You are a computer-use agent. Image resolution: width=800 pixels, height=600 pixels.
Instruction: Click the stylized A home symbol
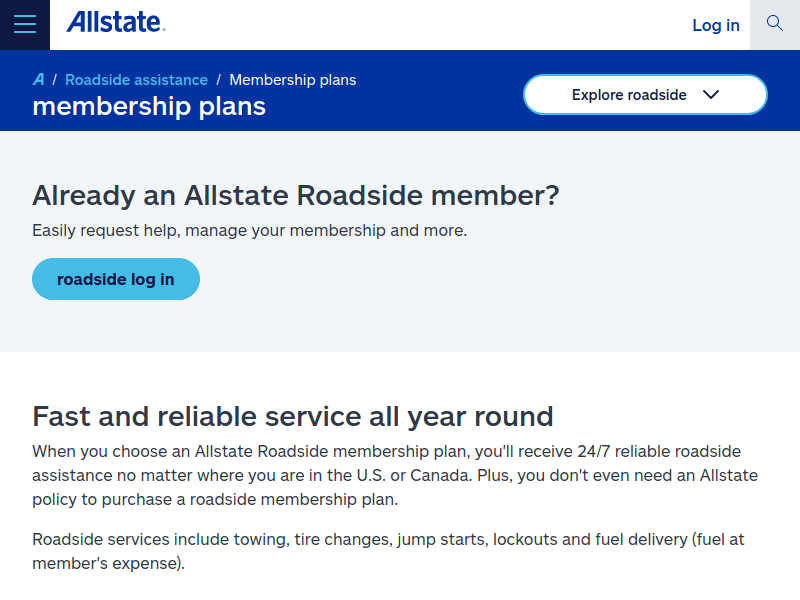tap(38, 79)
